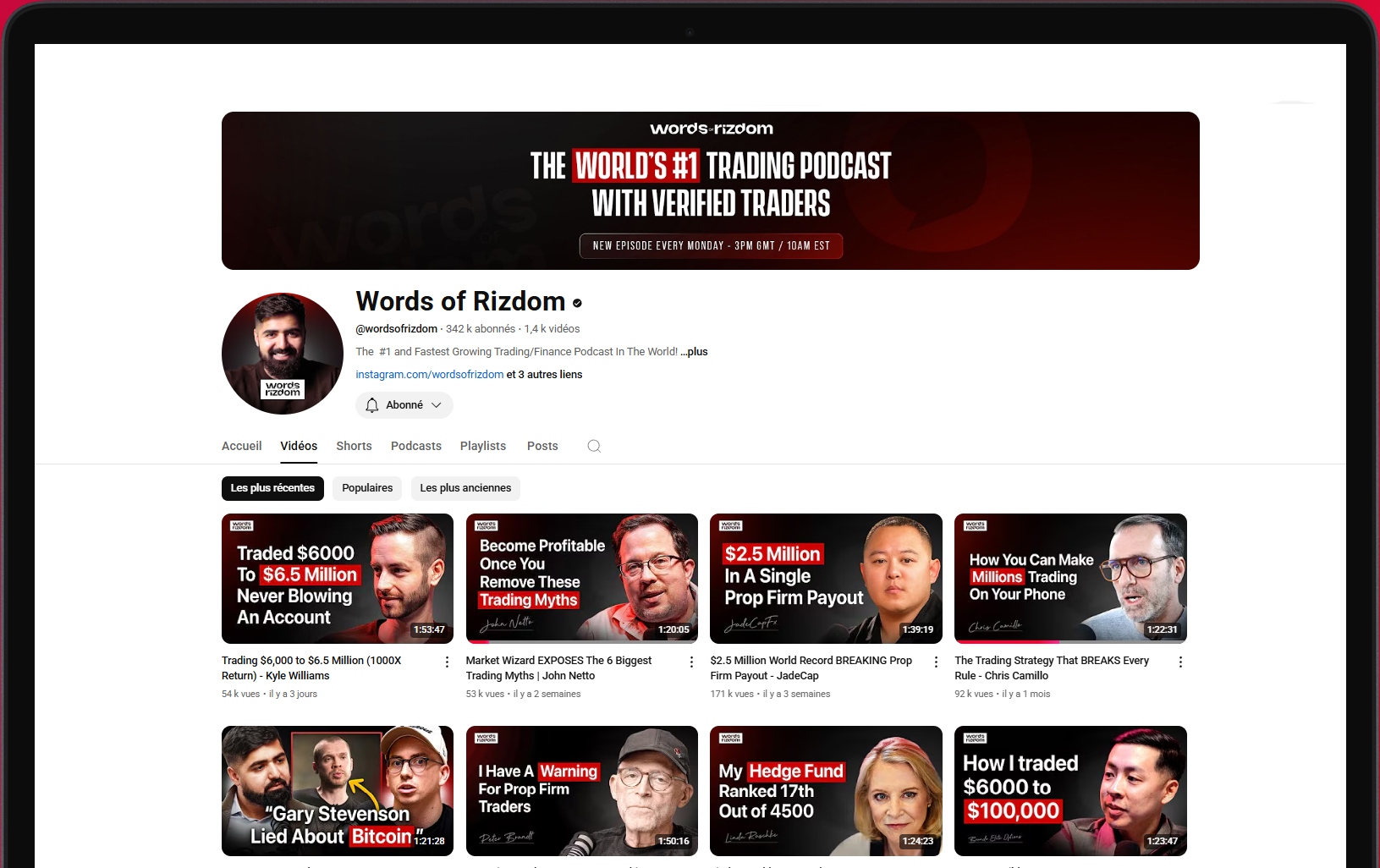Play the 'Become Profitable' Trading Myths thumbnail

[x=582, y=579]
